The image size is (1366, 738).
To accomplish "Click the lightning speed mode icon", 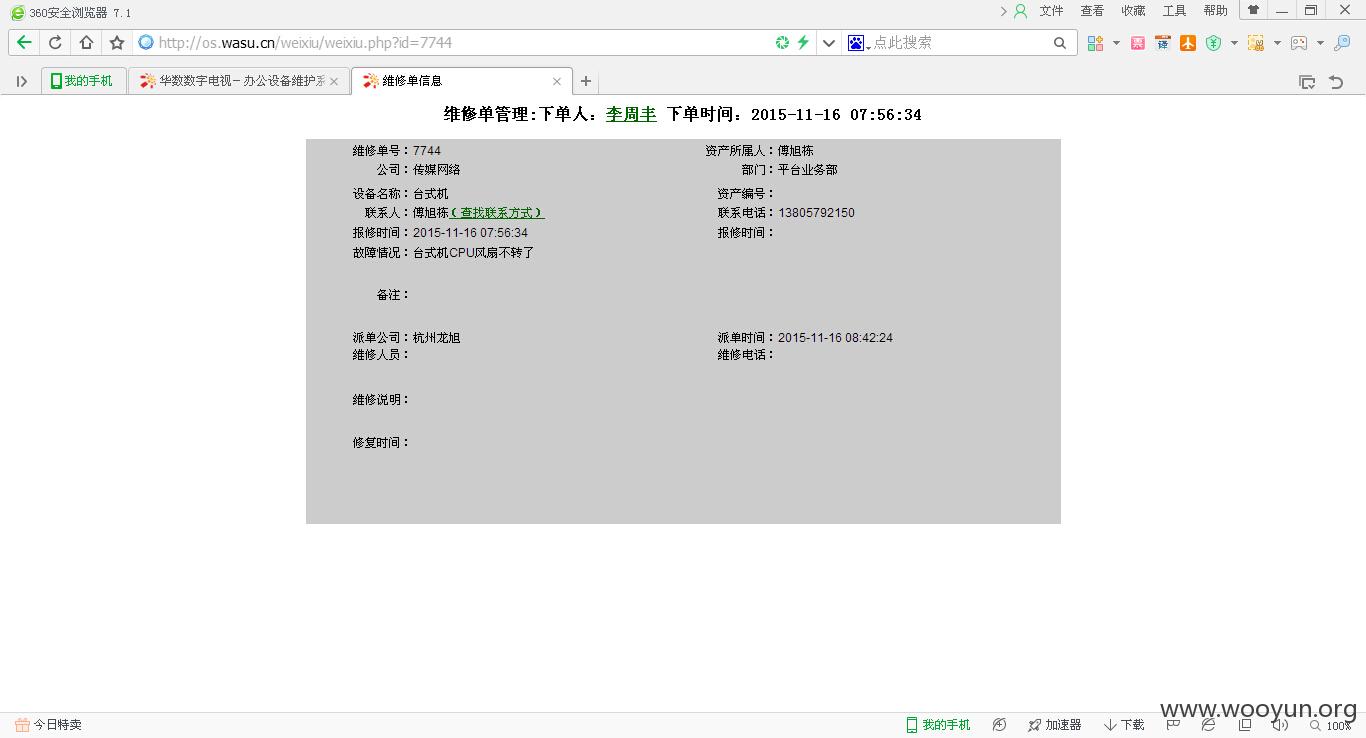I will [802, 42].
